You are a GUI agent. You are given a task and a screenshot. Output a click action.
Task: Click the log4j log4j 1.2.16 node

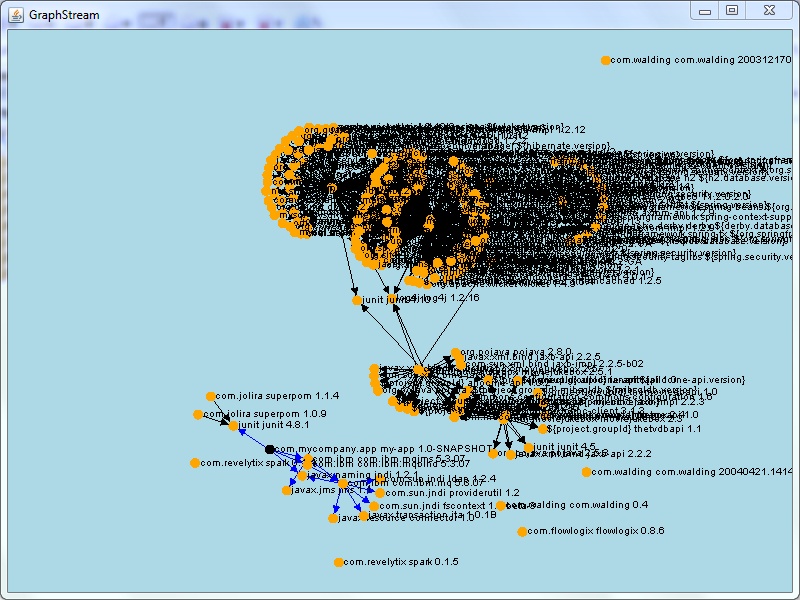[392, 299]
